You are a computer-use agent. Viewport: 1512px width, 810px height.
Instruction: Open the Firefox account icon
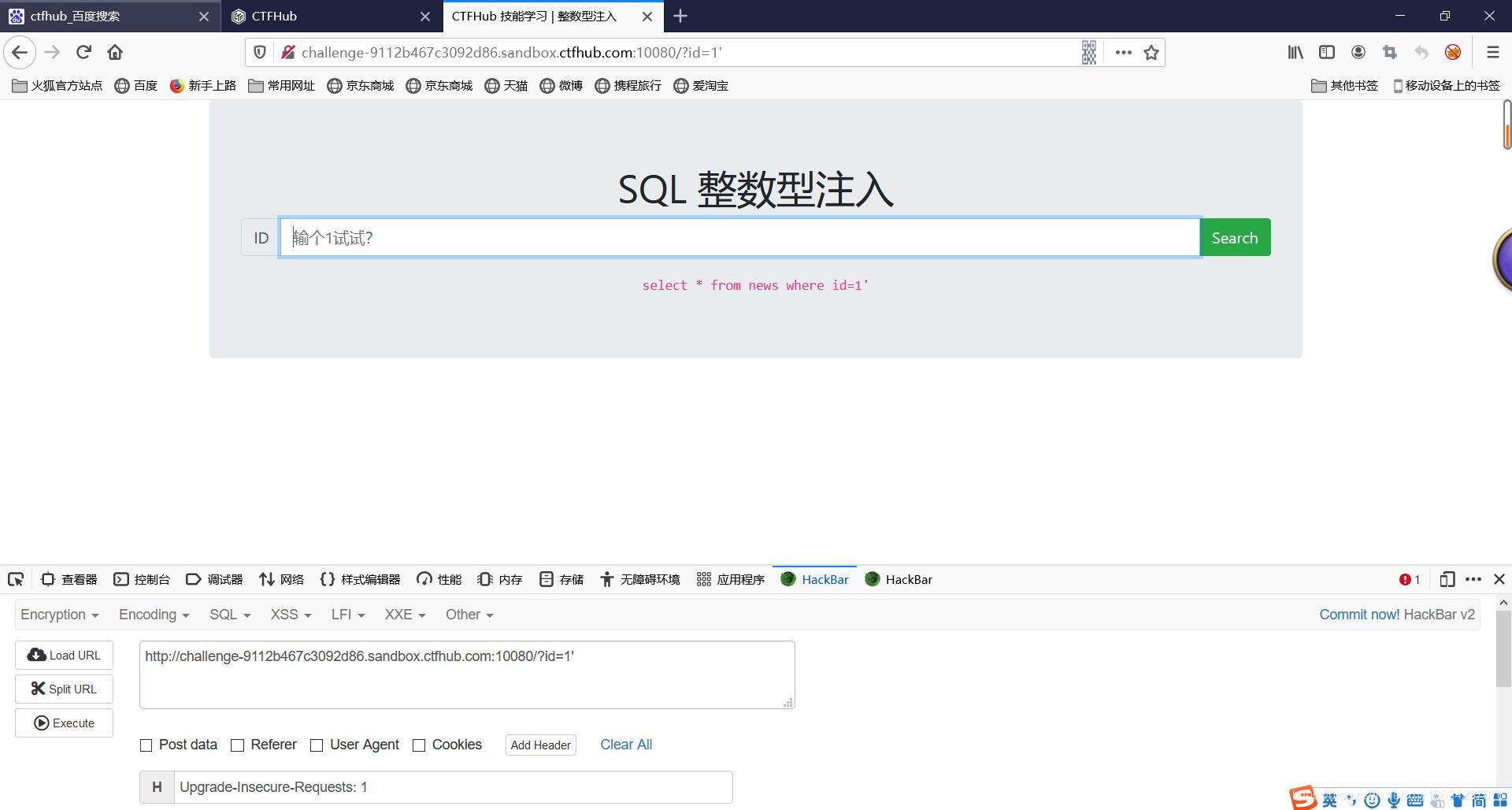coord(1358,53)
